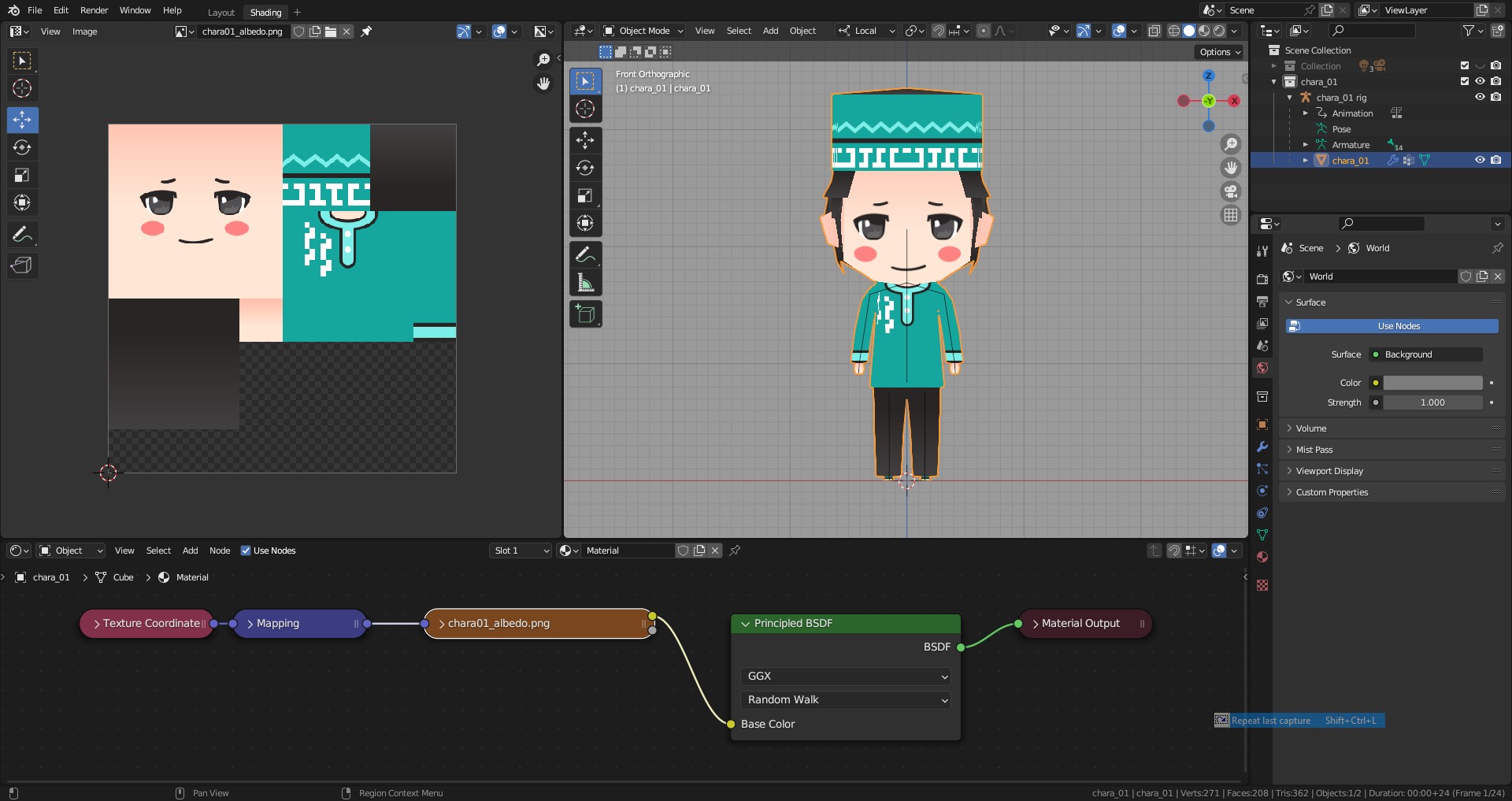Click the world Color swatch
This screenshot has width=1512, height=801.
coord(1432,383)
